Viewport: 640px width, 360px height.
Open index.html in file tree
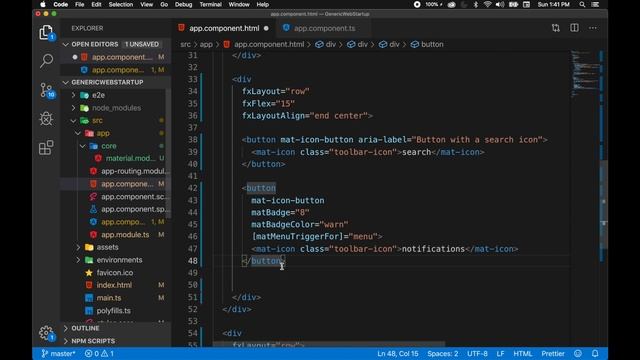click(114, 285)
